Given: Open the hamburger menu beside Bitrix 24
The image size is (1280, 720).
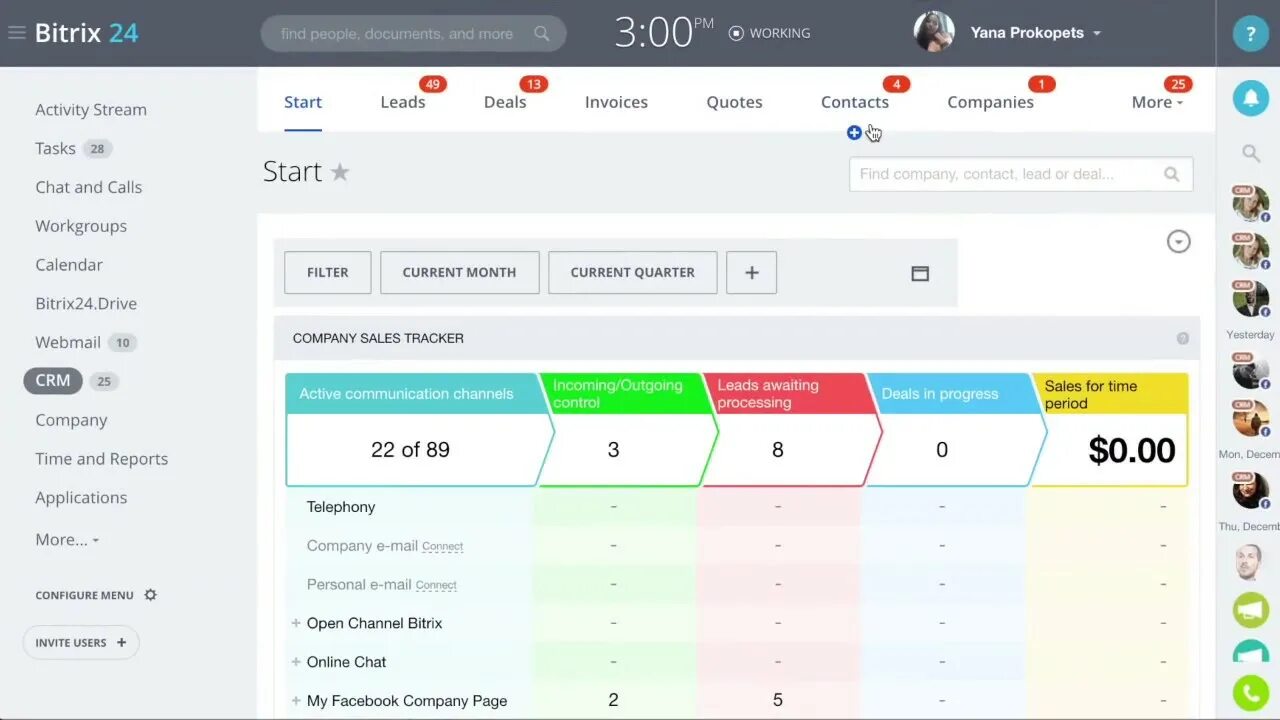Looking at the screenshot, I should coord(16,33).
